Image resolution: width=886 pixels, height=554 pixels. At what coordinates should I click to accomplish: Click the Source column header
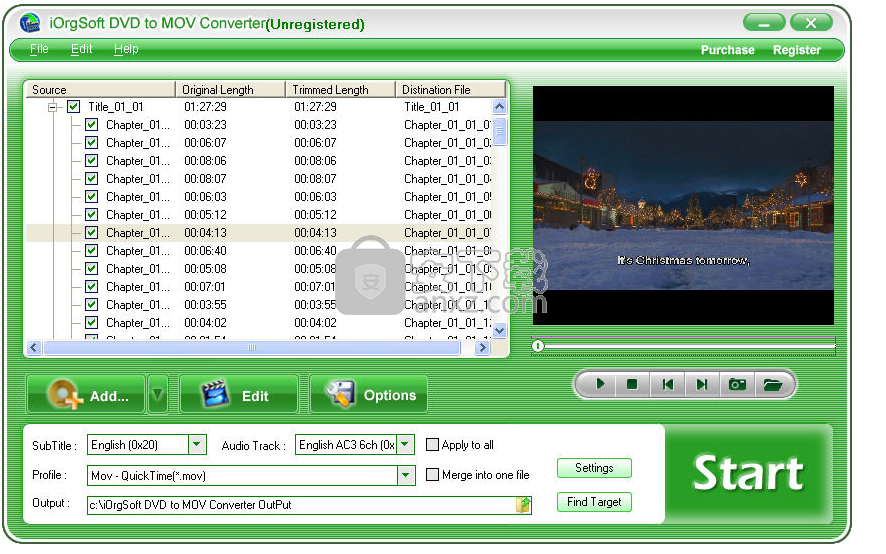coord(100,89)
